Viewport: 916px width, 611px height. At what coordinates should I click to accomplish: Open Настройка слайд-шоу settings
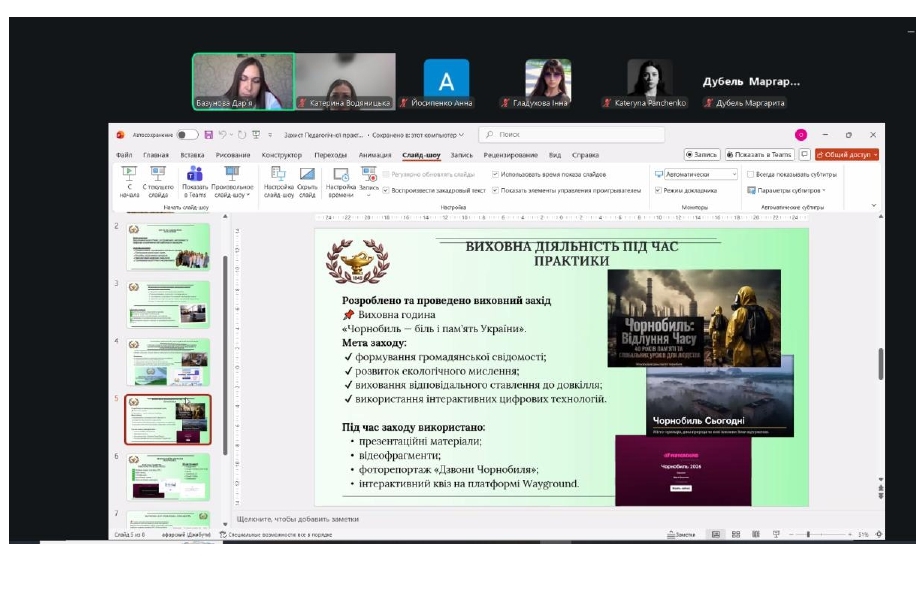[x=279, y=182]
